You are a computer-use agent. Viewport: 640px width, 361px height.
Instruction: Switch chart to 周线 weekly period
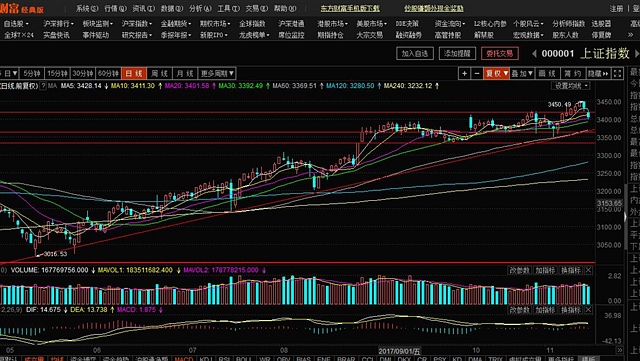[x=159, y=74]
